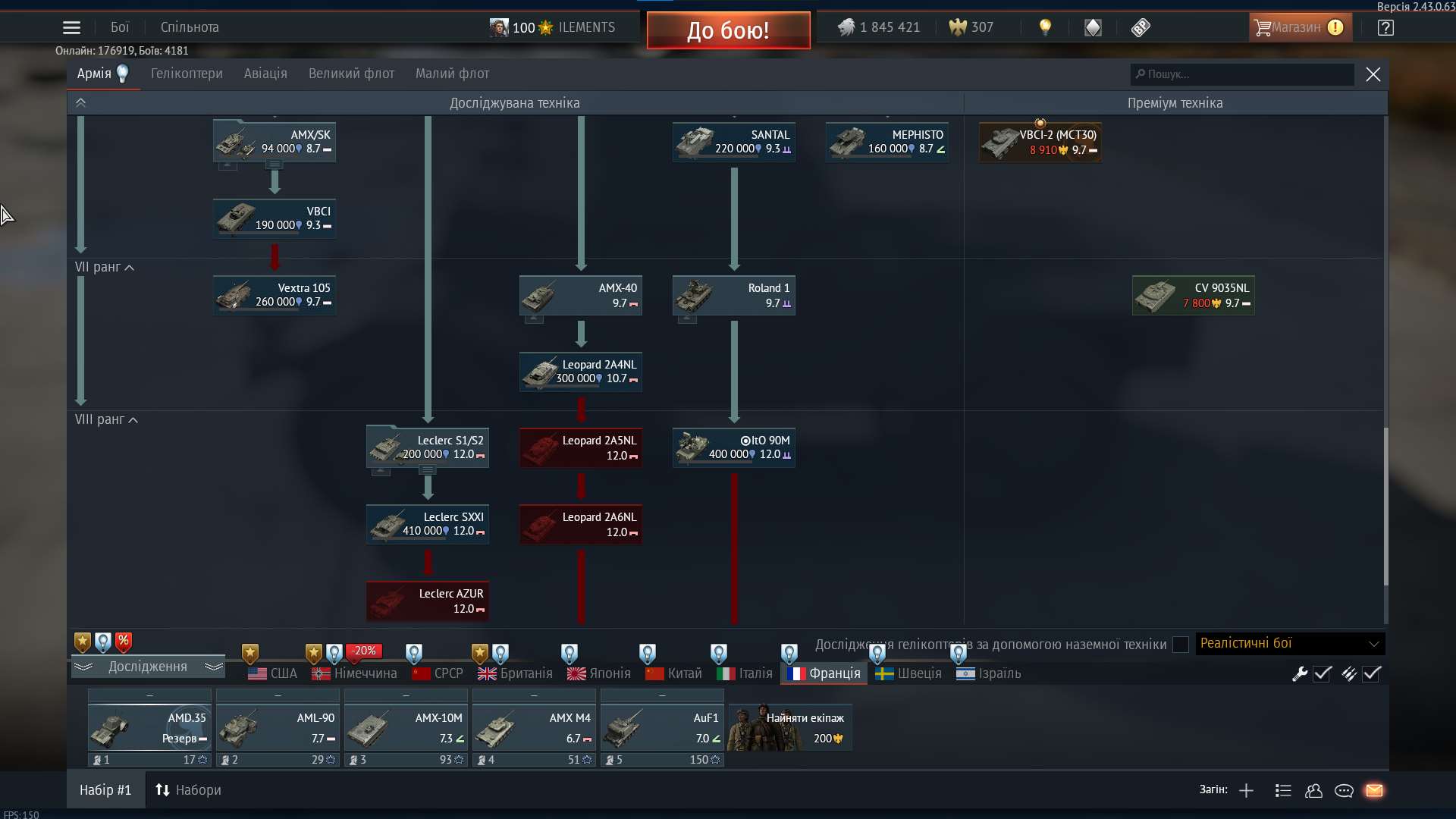Open the Бої menu
The image size is (1456, 819).
pyautogui.click(x=120, y=27)
